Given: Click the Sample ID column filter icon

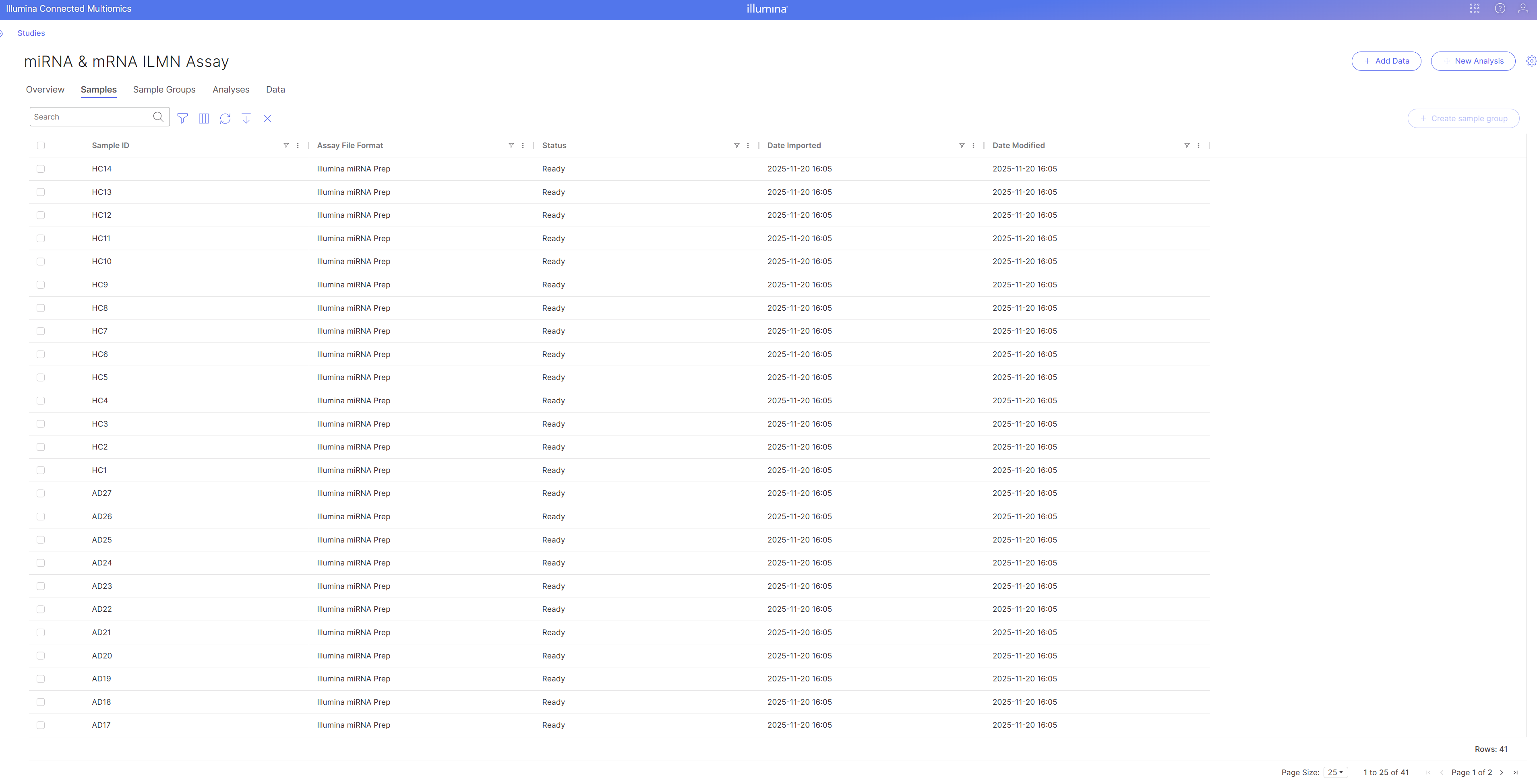Looking at the screenshot, I should pyautogui.click(x=286, y=145).
